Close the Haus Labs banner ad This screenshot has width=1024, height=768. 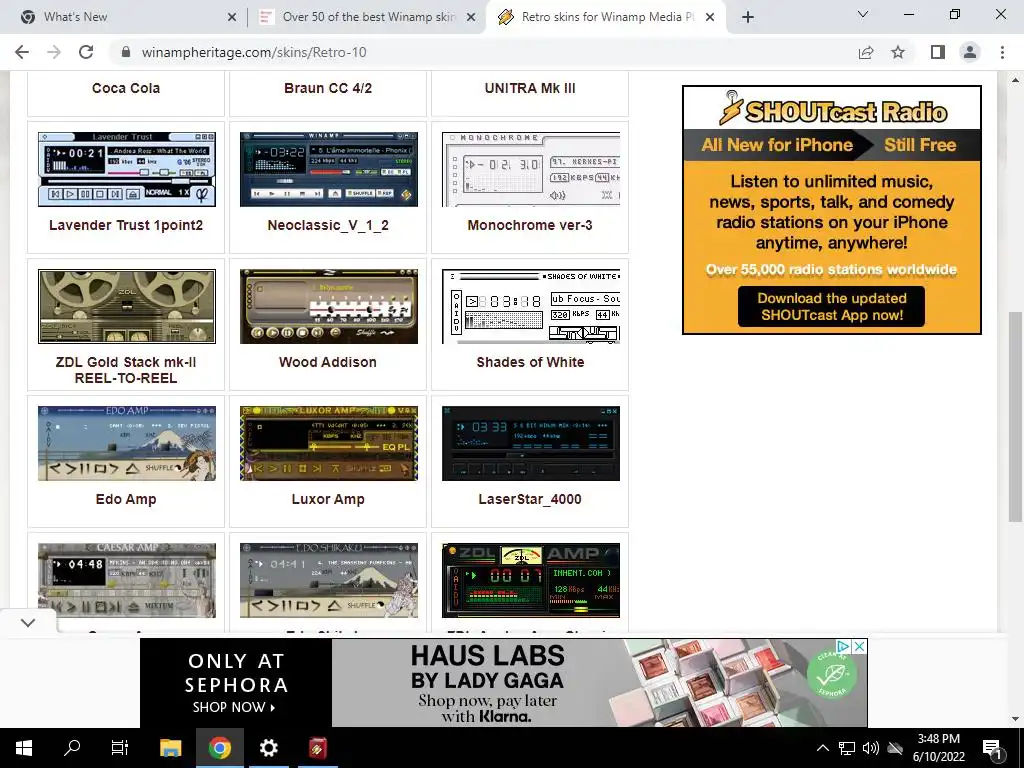click(x=860, y=646)
